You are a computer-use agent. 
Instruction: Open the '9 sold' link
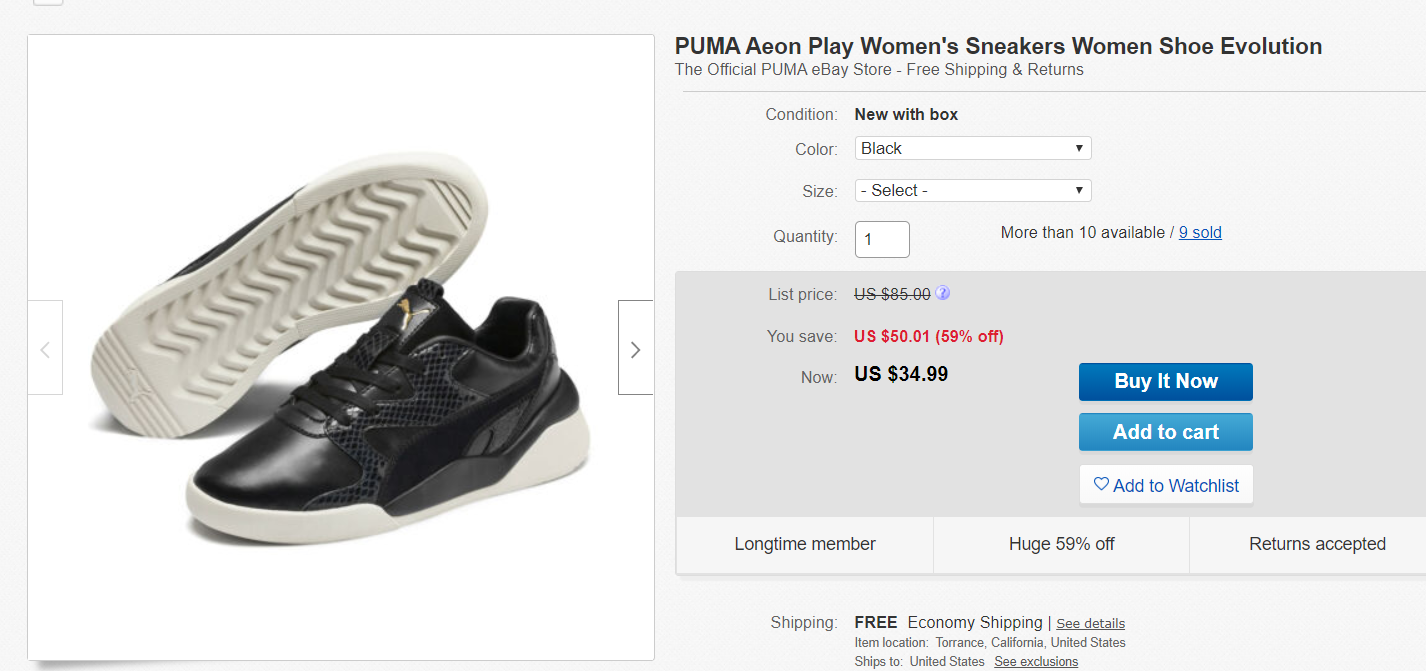(x=1200, y=232)
